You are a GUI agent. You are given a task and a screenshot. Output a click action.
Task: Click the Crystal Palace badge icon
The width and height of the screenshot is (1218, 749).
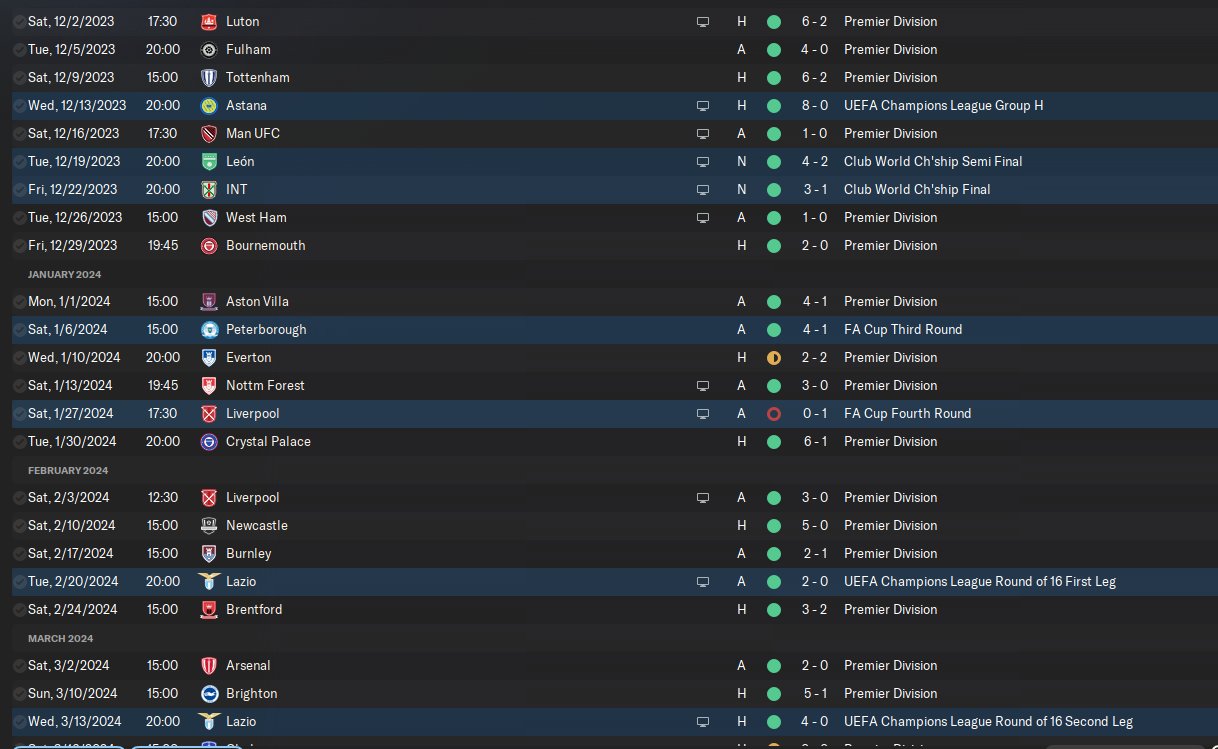click(209, 441)
